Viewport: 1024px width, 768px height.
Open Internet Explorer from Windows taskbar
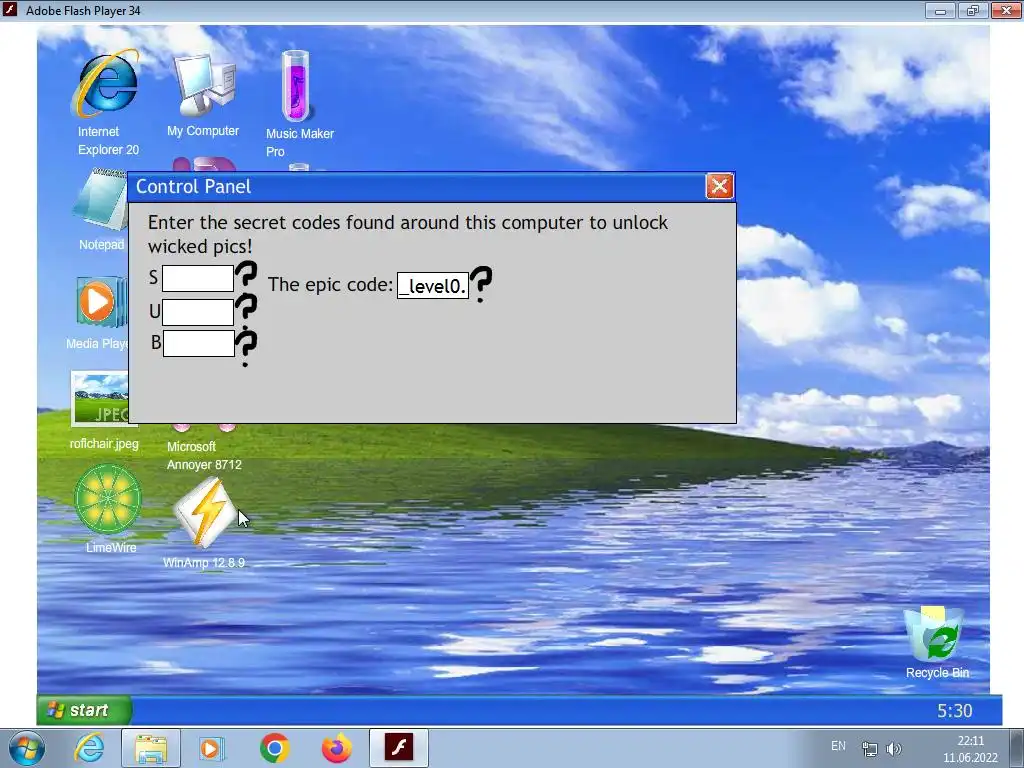(89, 748)
